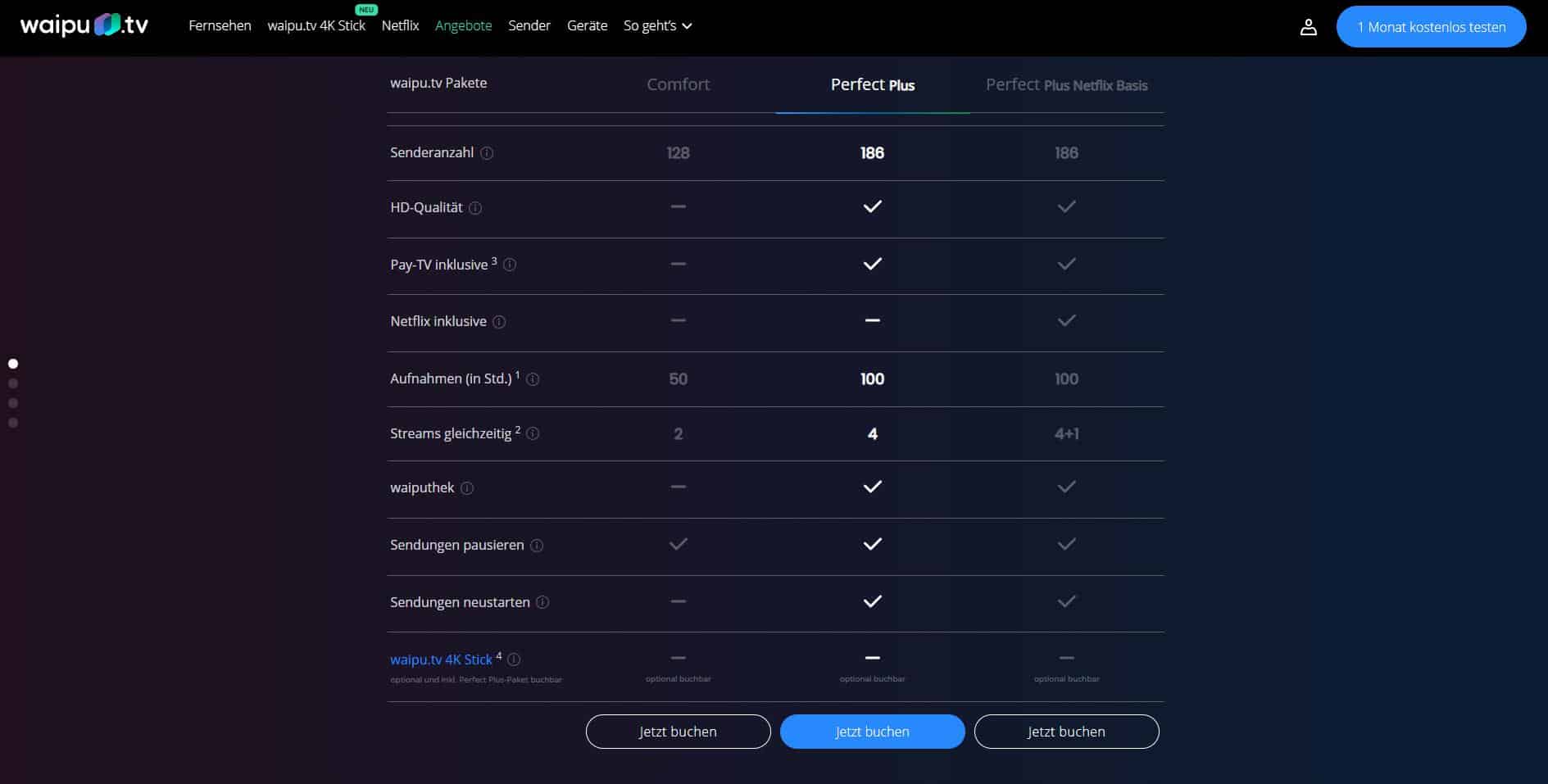
Task: Jump to fourth page section dot
Action: pos(13,423)
